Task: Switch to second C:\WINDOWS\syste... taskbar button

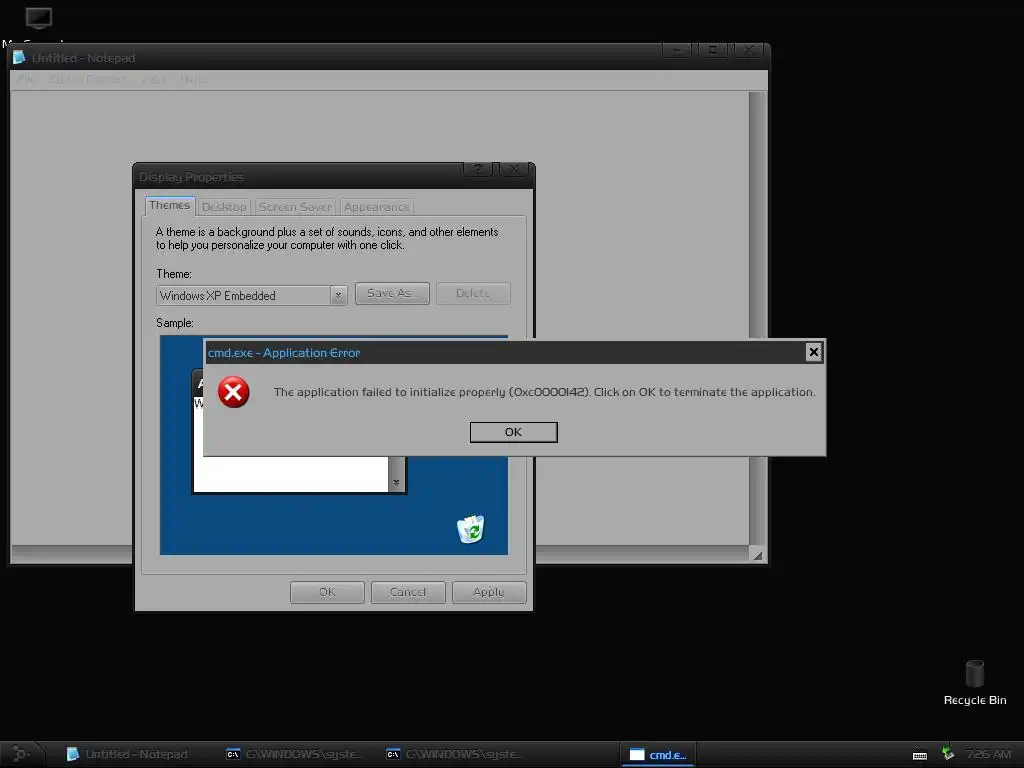Action: 454,754
